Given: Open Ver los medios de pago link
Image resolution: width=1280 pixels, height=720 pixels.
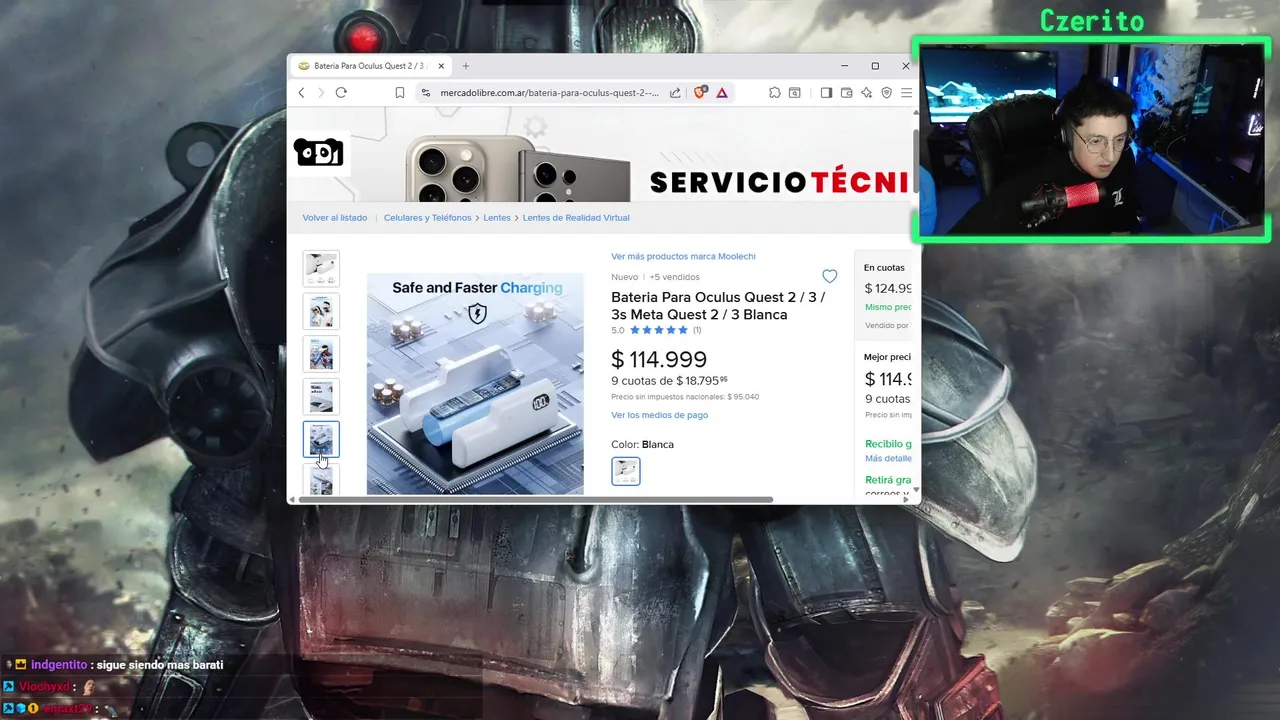Looking at the screenshot, I should 659,415.
